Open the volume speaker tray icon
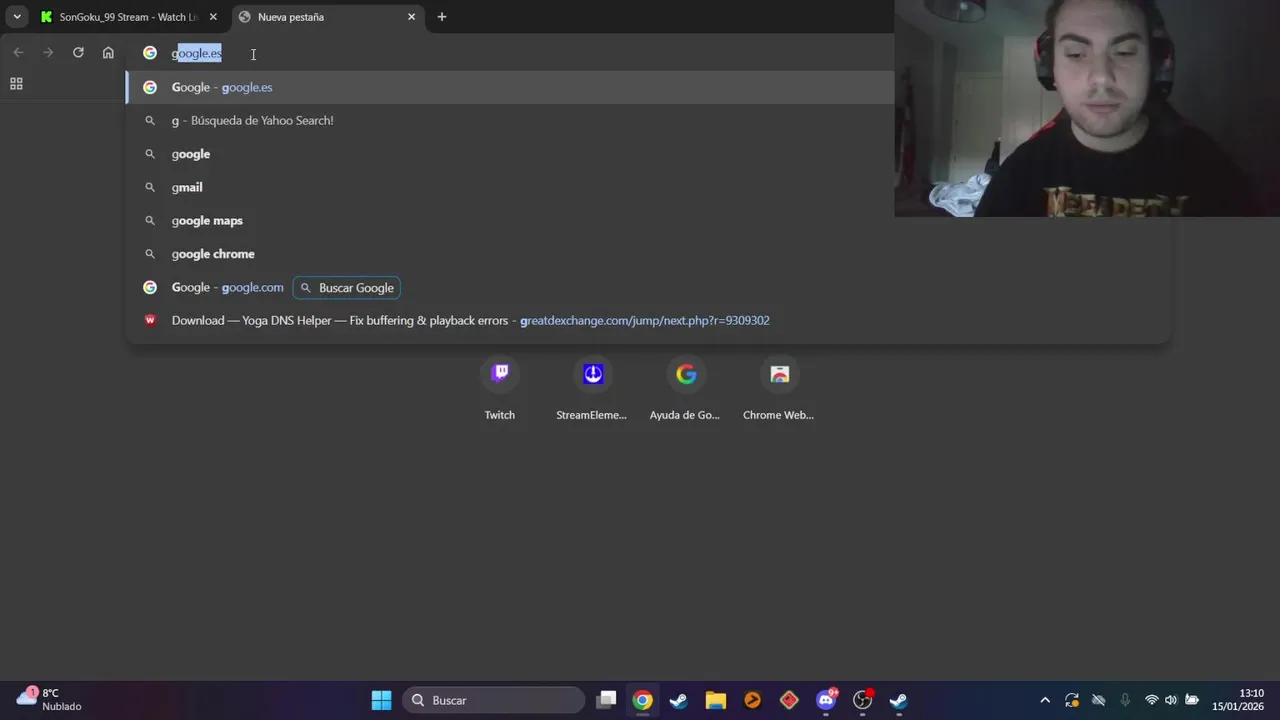The height and width of the screenshot is (720, 1280). (x=1171, y=700)
